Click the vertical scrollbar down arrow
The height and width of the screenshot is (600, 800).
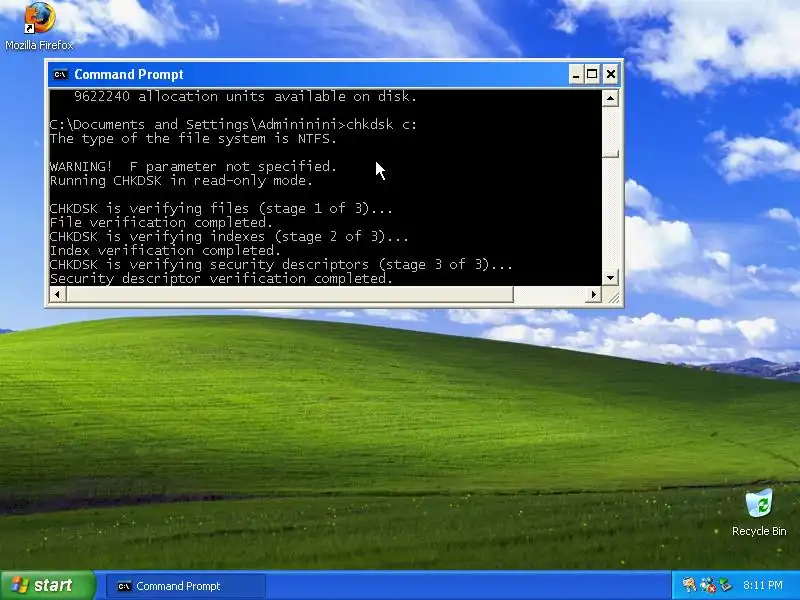pyautogui.click(x=610, y=278)
